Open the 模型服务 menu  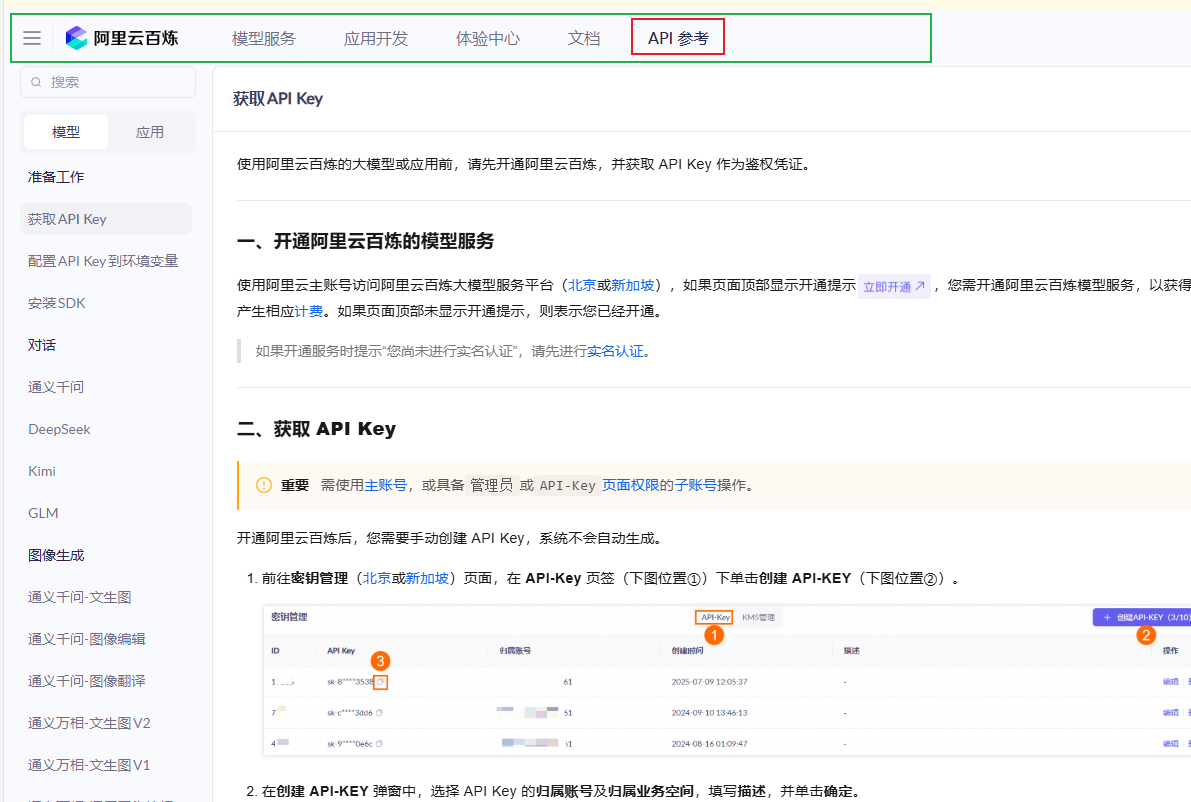click(x=264, y=38)
